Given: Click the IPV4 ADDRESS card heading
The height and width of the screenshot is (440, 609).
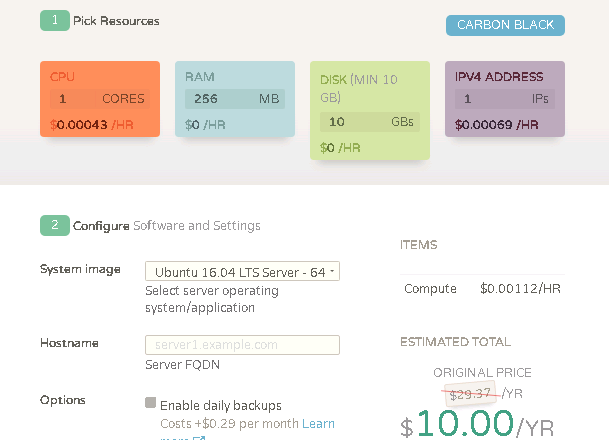Looking at the screenshot, I should pos(499,77).
